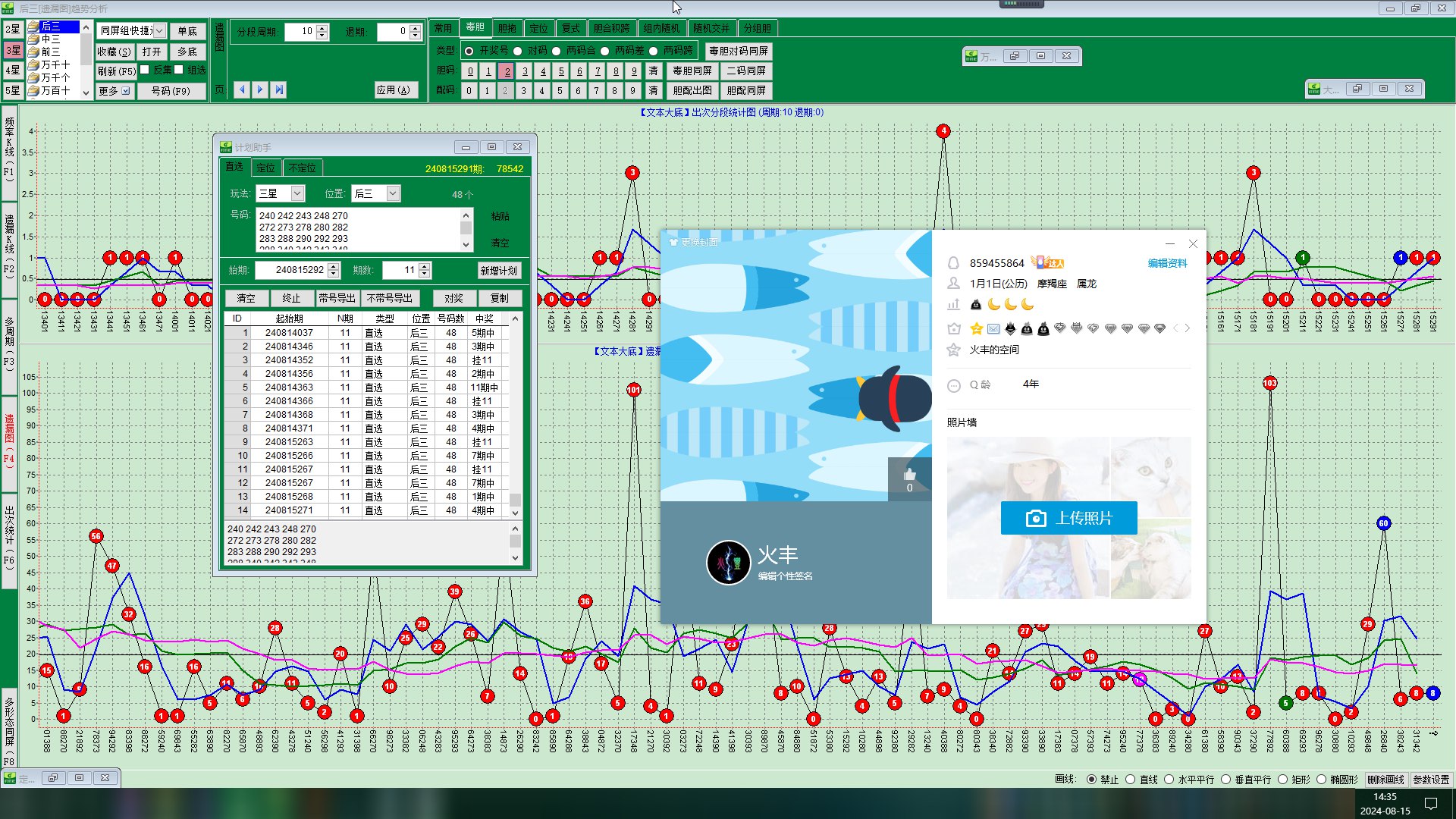Show next privilege icons with right chevron
The height and width of the screenshot is (819, 1456).
1188,328
